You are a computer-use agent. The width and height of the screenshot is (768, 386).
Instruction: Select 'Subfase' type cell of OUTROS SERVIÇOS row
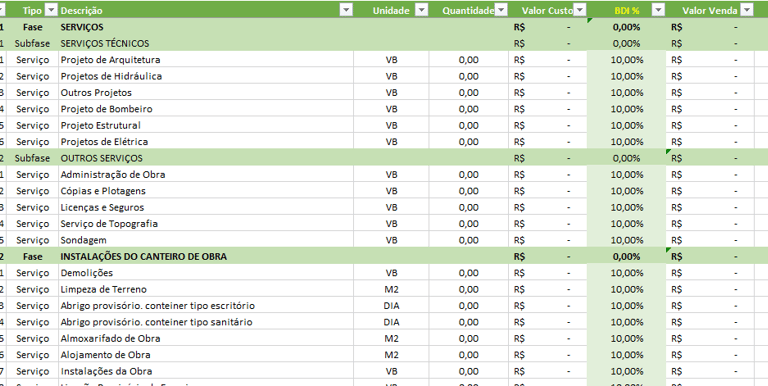click(32, 158)
